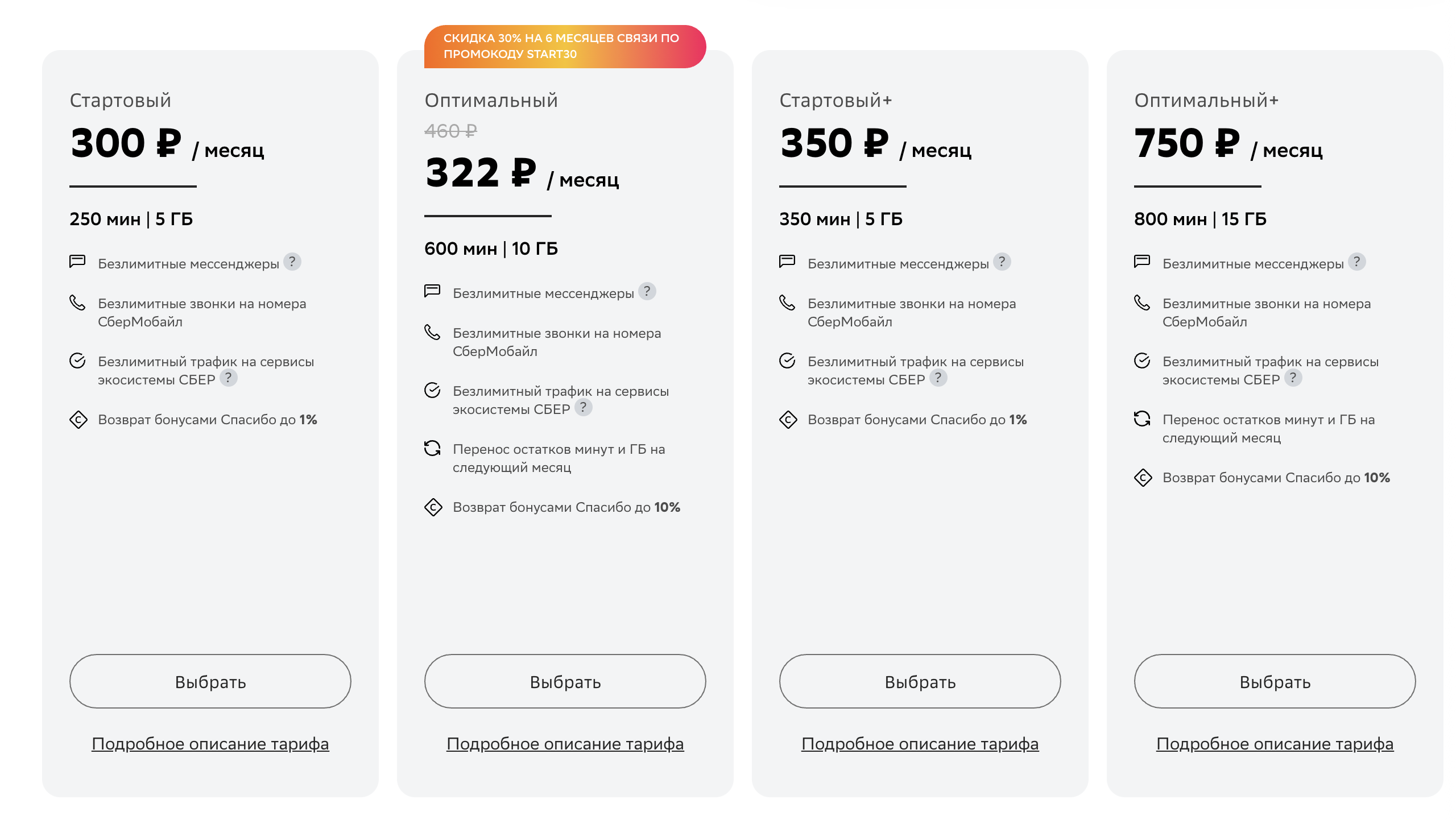Image resolution: width=1456 pixels, height=820 pixels.
Task: Click the checkmark traffic icon on Стартовый+ card
Action: pos(787,361)
